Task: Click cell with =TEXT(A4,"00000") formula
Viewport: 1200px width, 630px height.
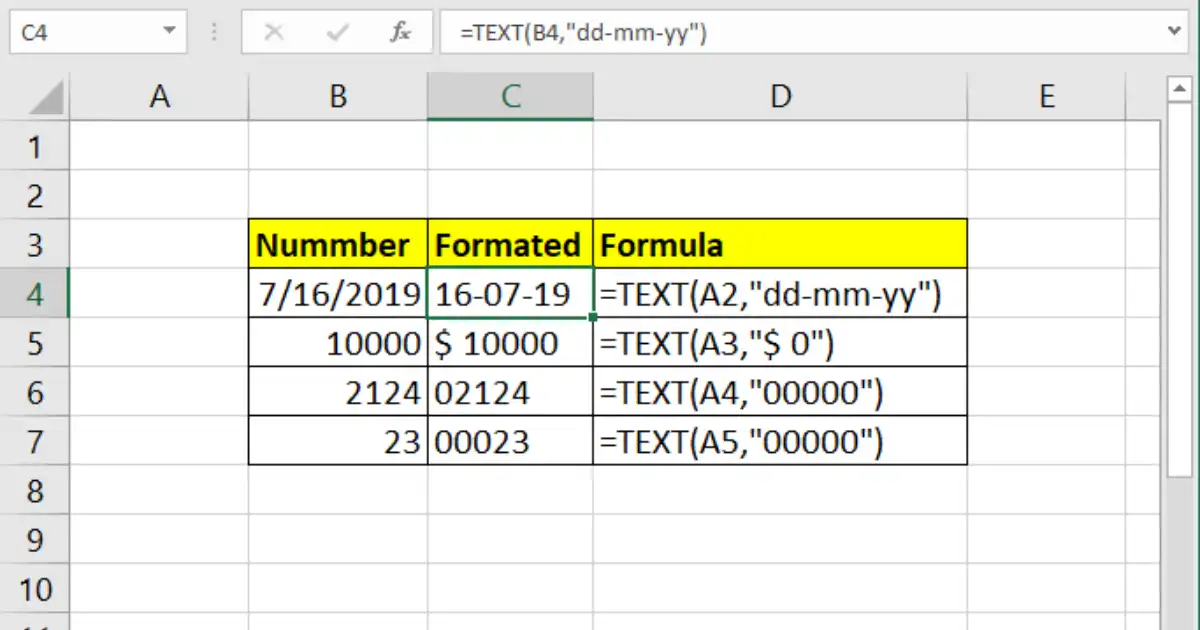Action: tap(780, 392)
